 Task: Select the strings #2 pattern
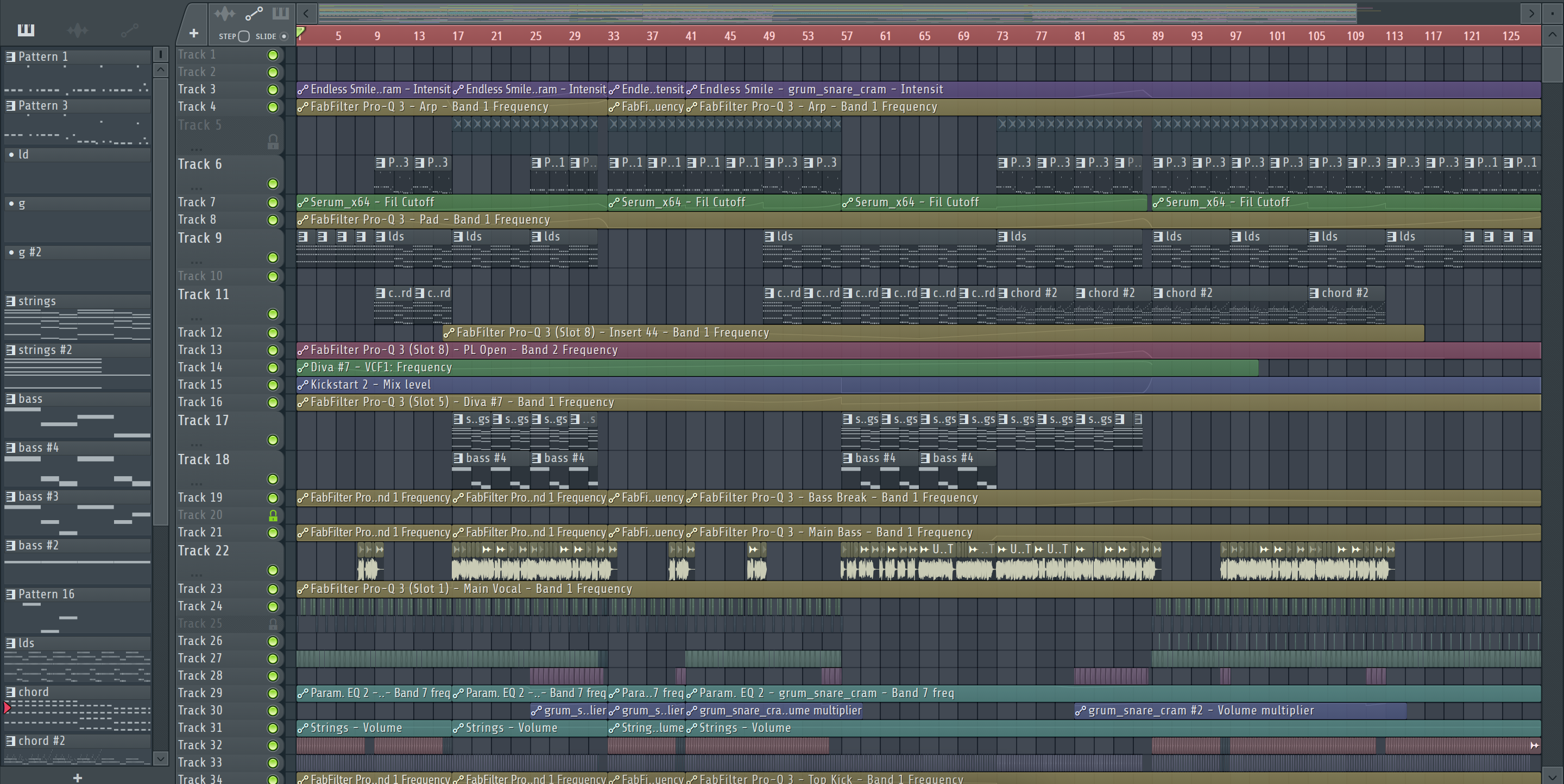pyautogui.click(x=46, y=350)
